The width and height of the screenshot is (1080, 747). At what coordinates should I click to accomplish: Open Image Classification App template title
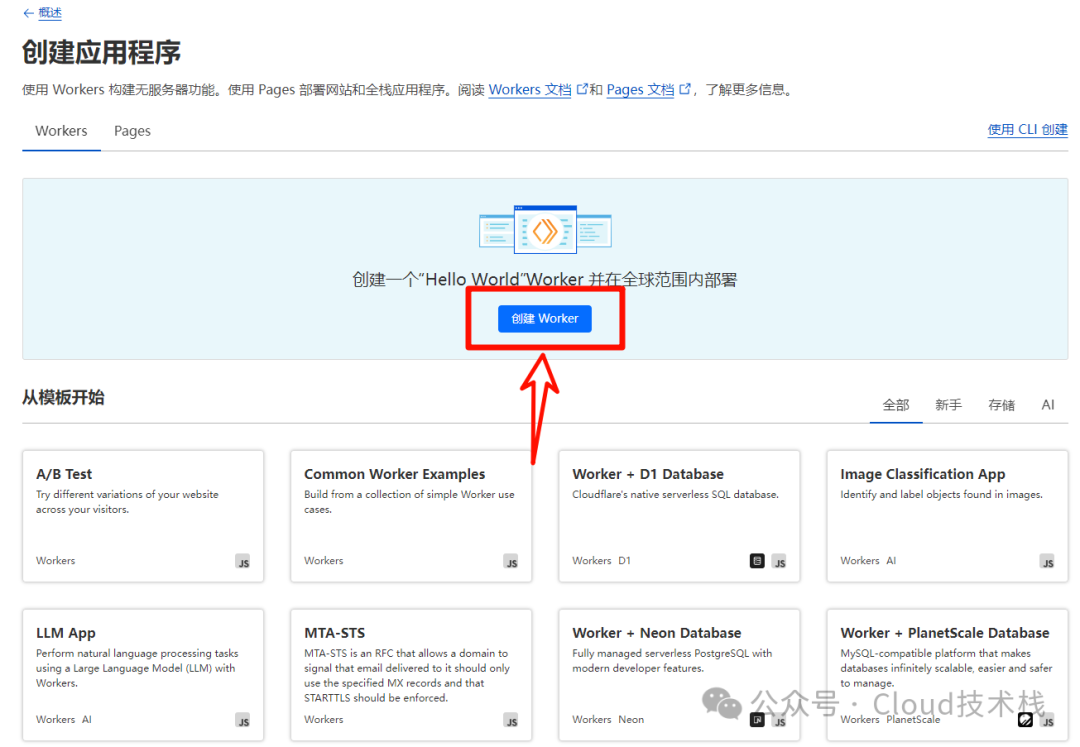coord(923,474)
